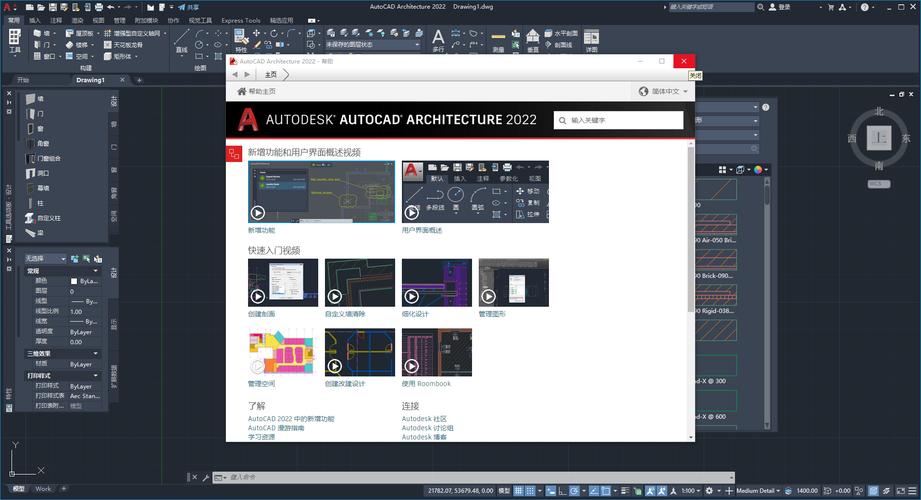Add a new drawing tab with plus
Viewport: 921px width, 500px height.
click(139, 80)
